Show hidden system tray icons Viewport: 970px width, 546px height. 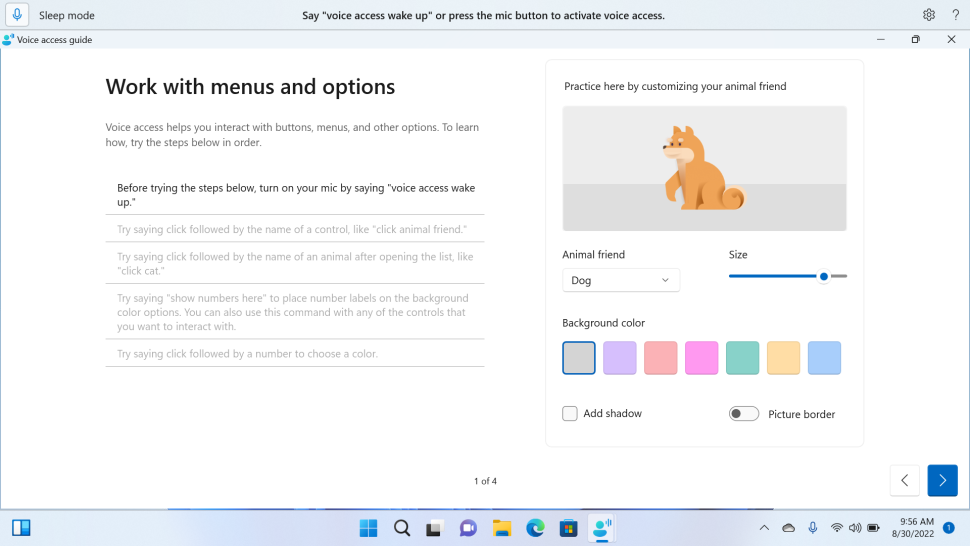(764, 528)
